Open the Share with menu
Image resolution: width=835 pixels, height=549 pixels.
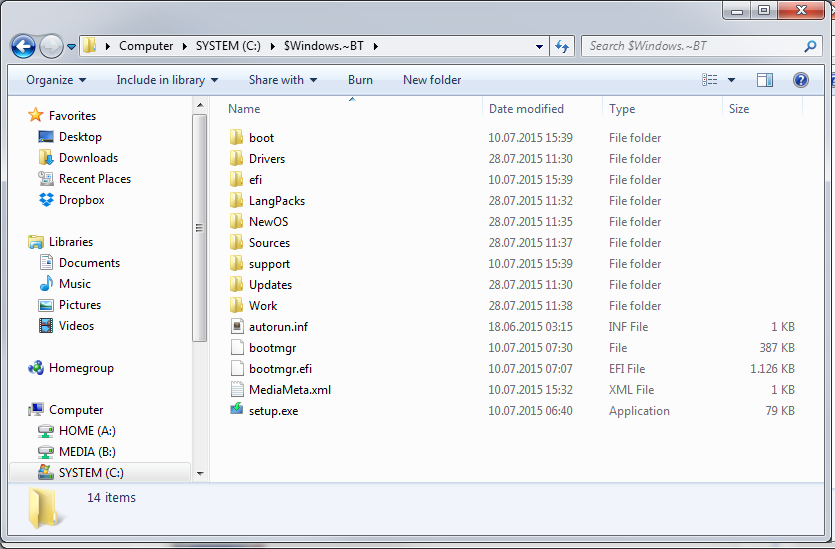[x=283, y=80]
